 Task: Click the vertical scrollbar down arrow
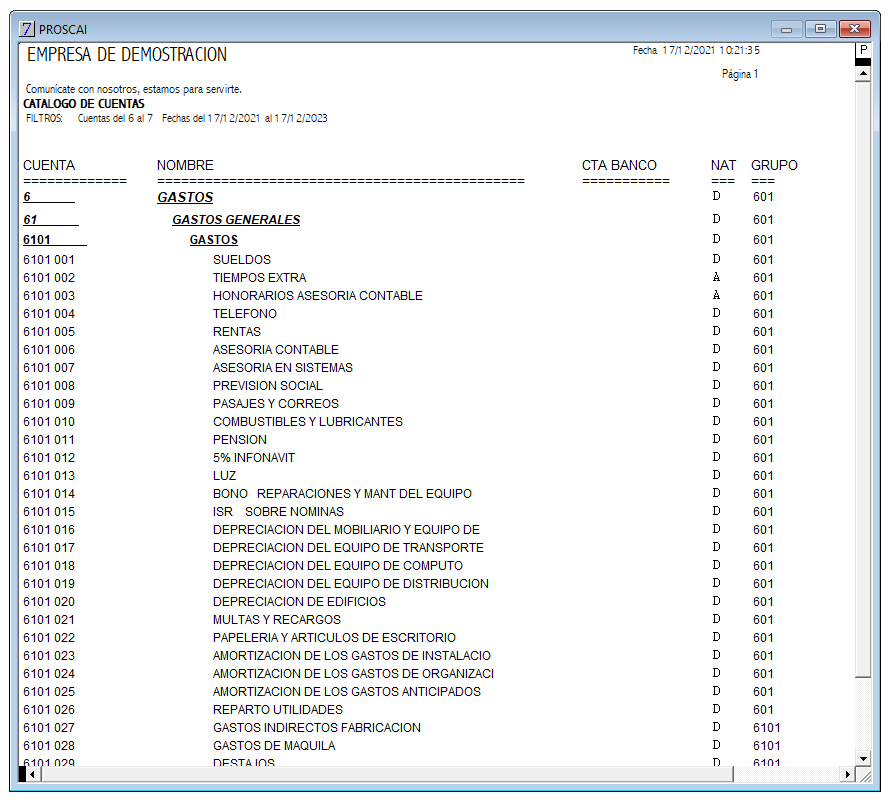tap(863, 758)
